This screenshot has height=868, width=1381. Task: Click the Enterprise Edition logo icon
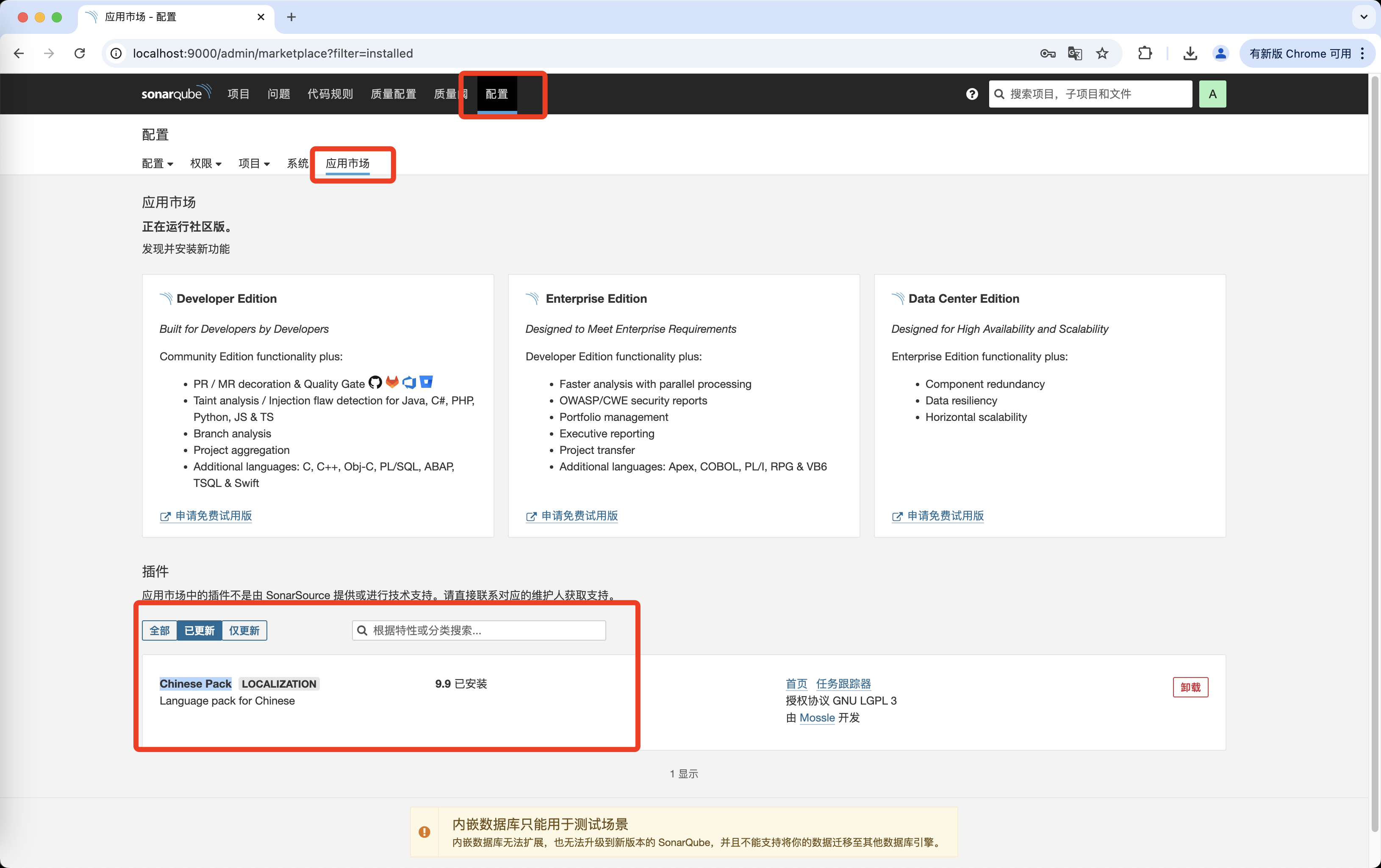(532, 298)
